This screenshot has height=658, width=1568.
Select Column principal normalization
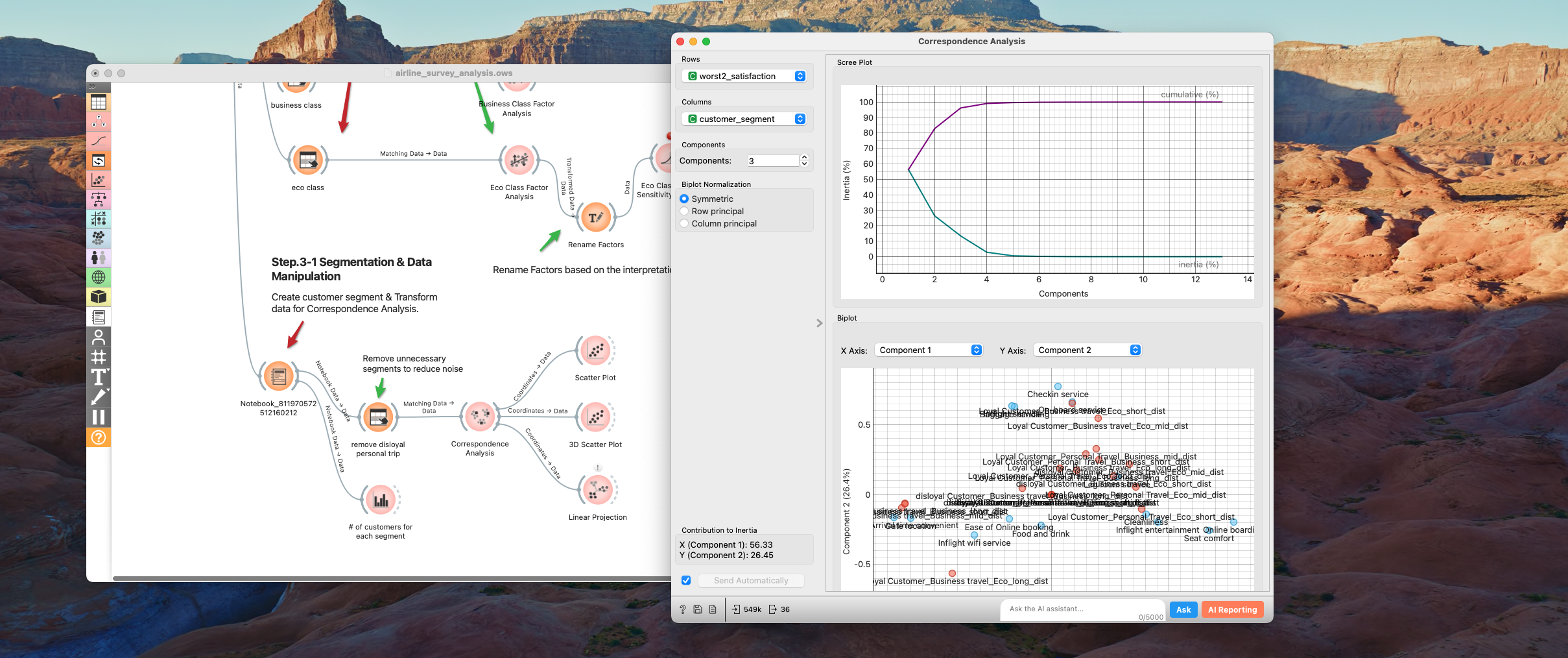tap(684, 224)
